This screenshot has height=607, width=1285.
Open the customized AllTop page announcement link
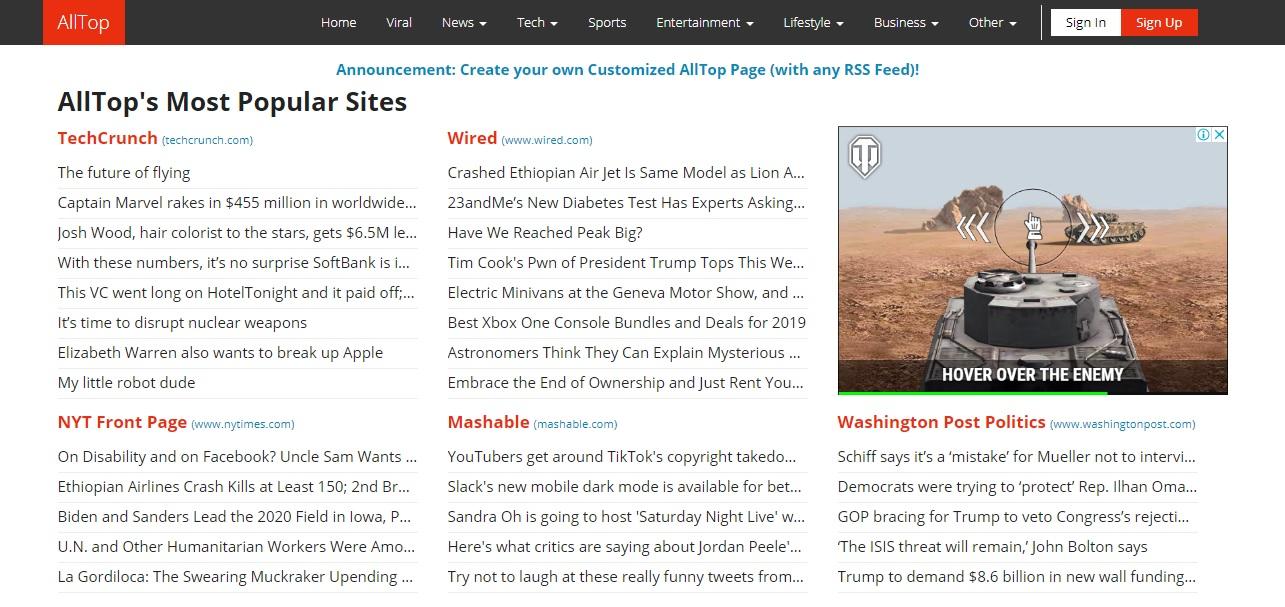(627, 70)
